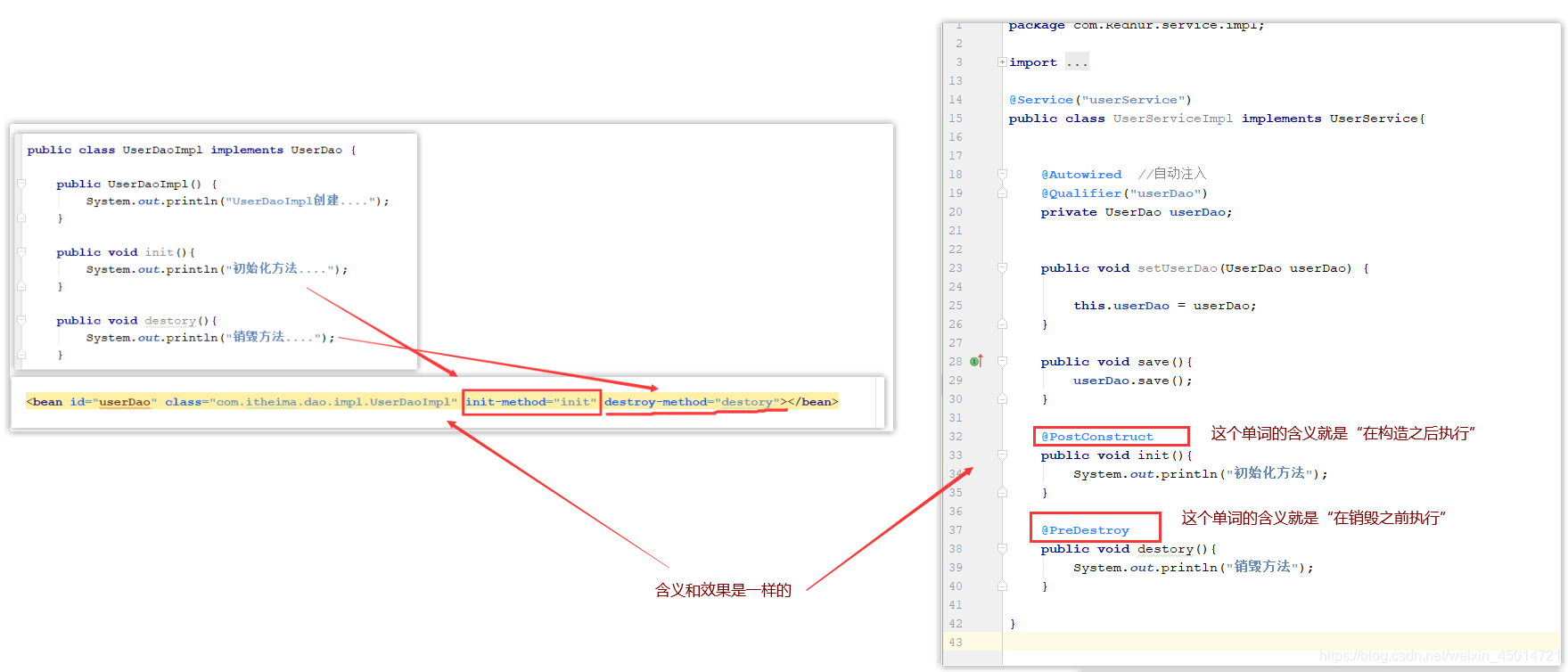Viewport: 1568px width, 672px height.
Task: Click fold end marker on line 40
Action: pos(1002,586)
